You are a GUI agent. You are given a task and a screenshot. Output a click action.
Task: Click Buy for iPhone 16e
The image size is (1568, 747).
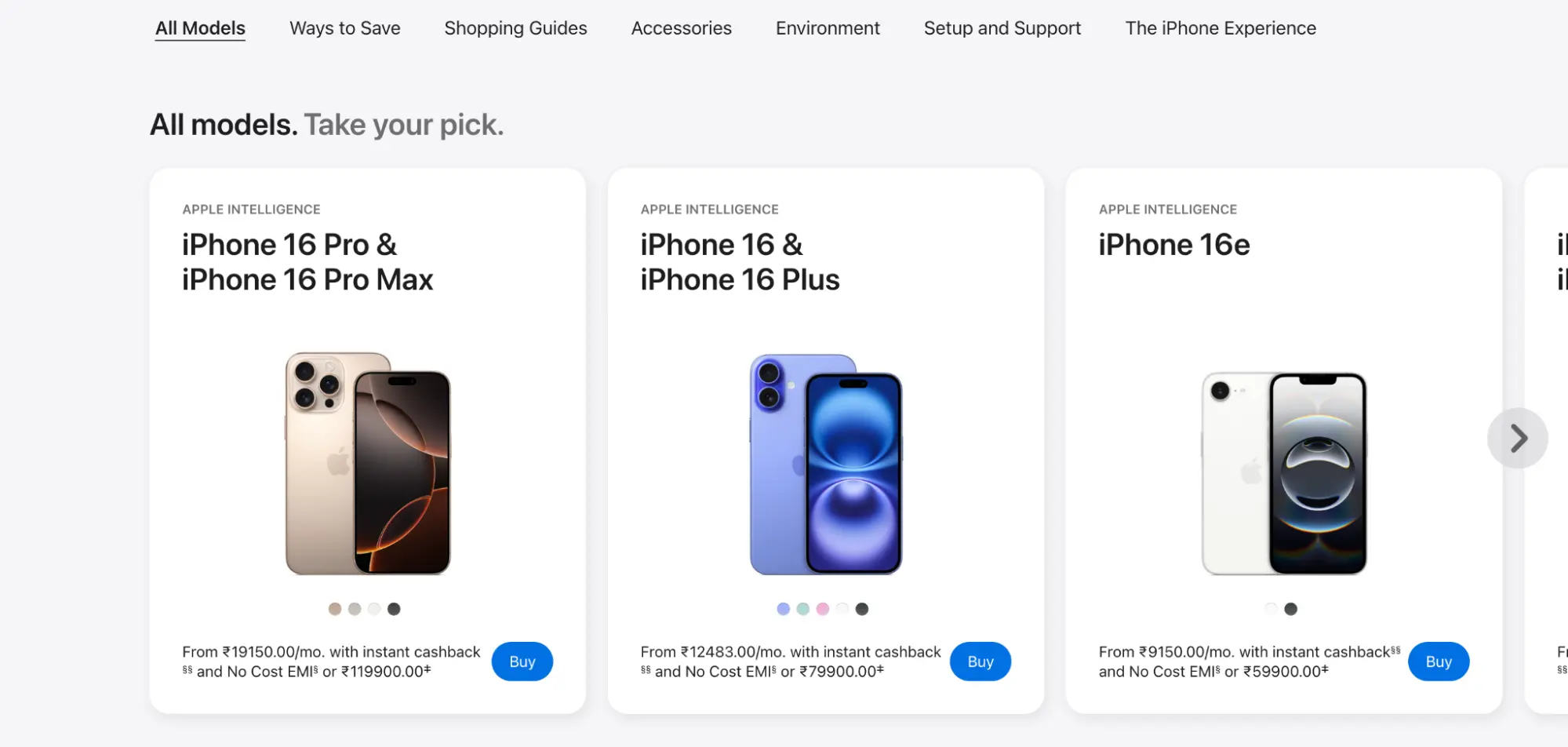(x=1438, y=661)
